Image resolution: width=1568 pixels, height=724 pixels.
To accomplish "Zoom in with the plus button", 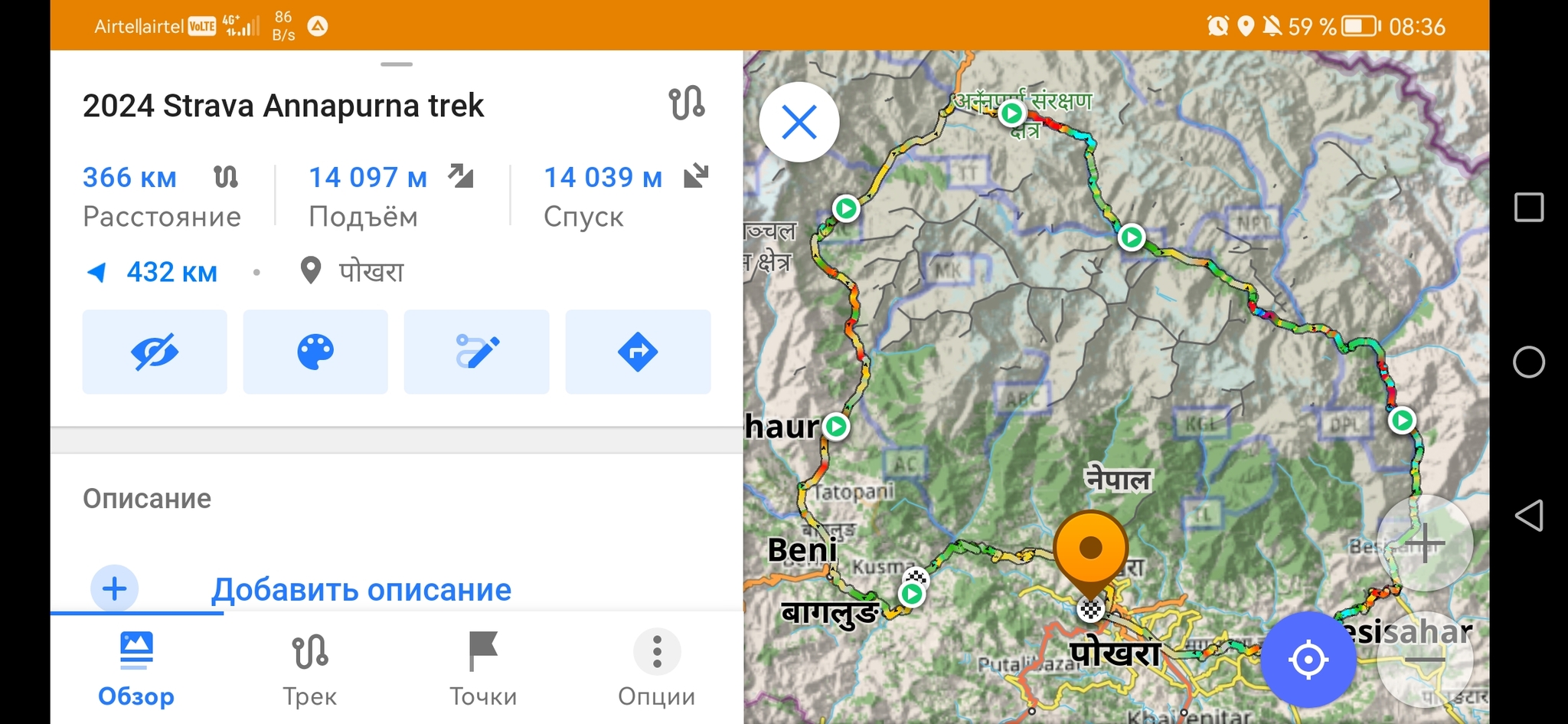I will coord(1424,543).
